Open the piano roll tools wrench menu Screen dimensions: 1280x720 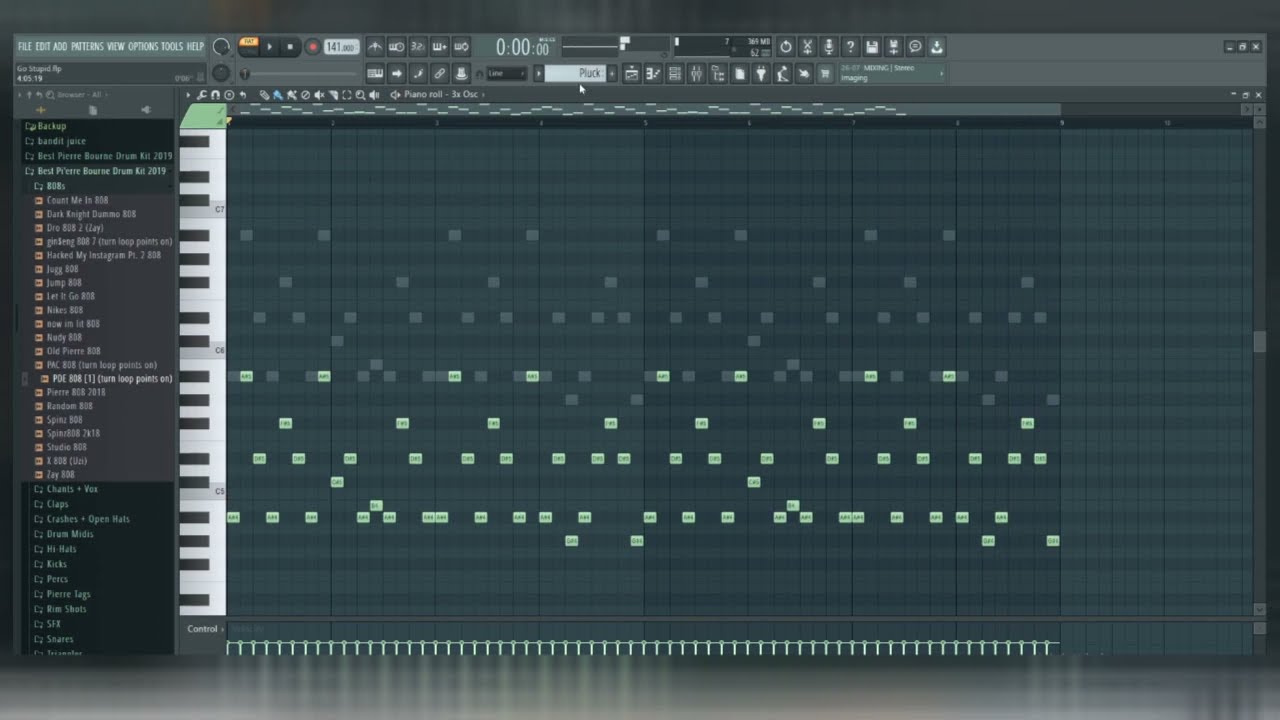coord(201,95)
